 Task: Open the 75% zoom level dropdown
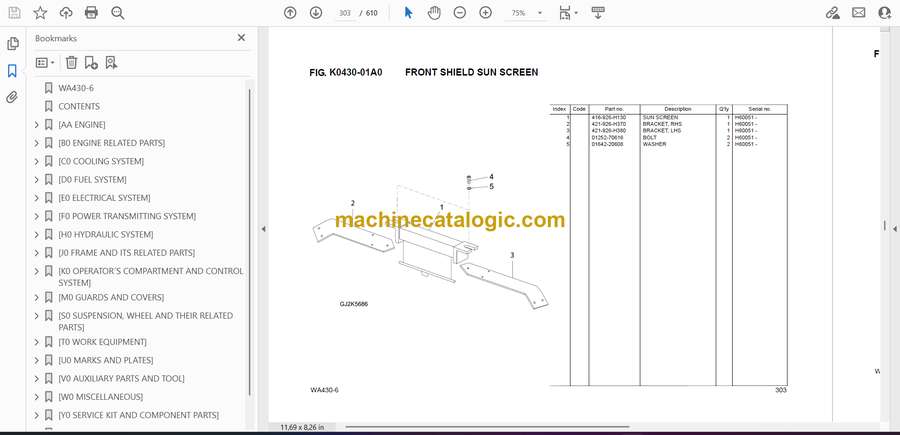pyautogui.click(x=540, y=13)
